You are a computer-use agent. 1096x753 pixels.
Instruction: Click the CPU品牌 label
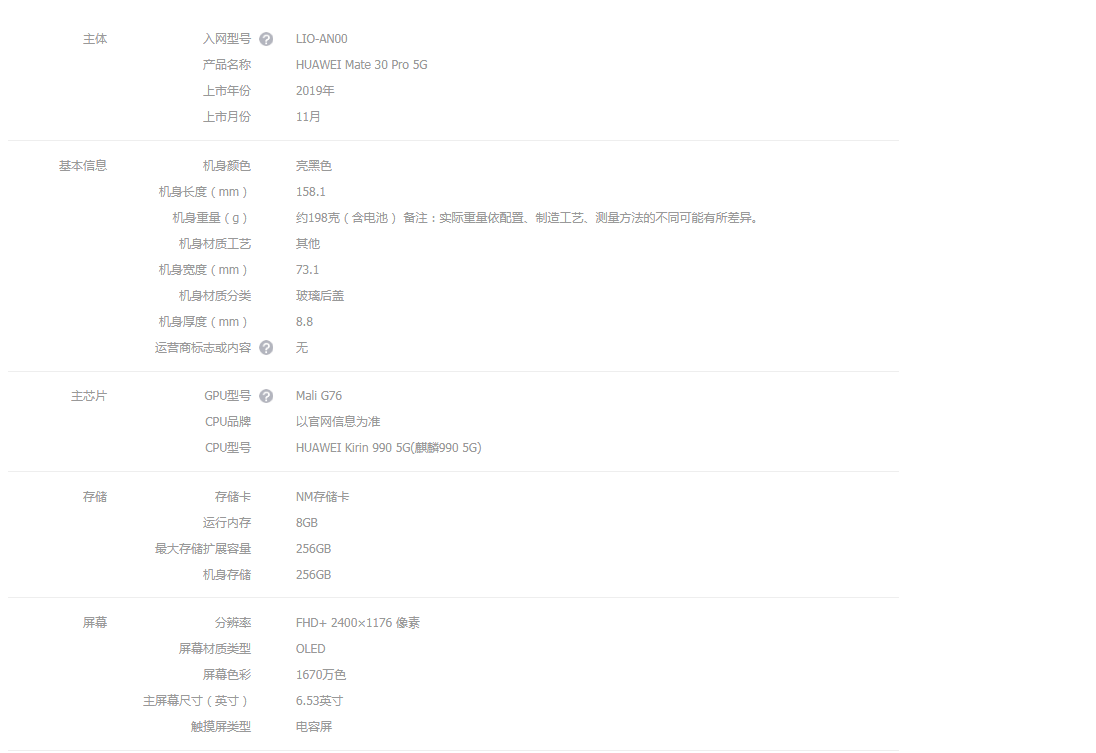coord(228,422)
